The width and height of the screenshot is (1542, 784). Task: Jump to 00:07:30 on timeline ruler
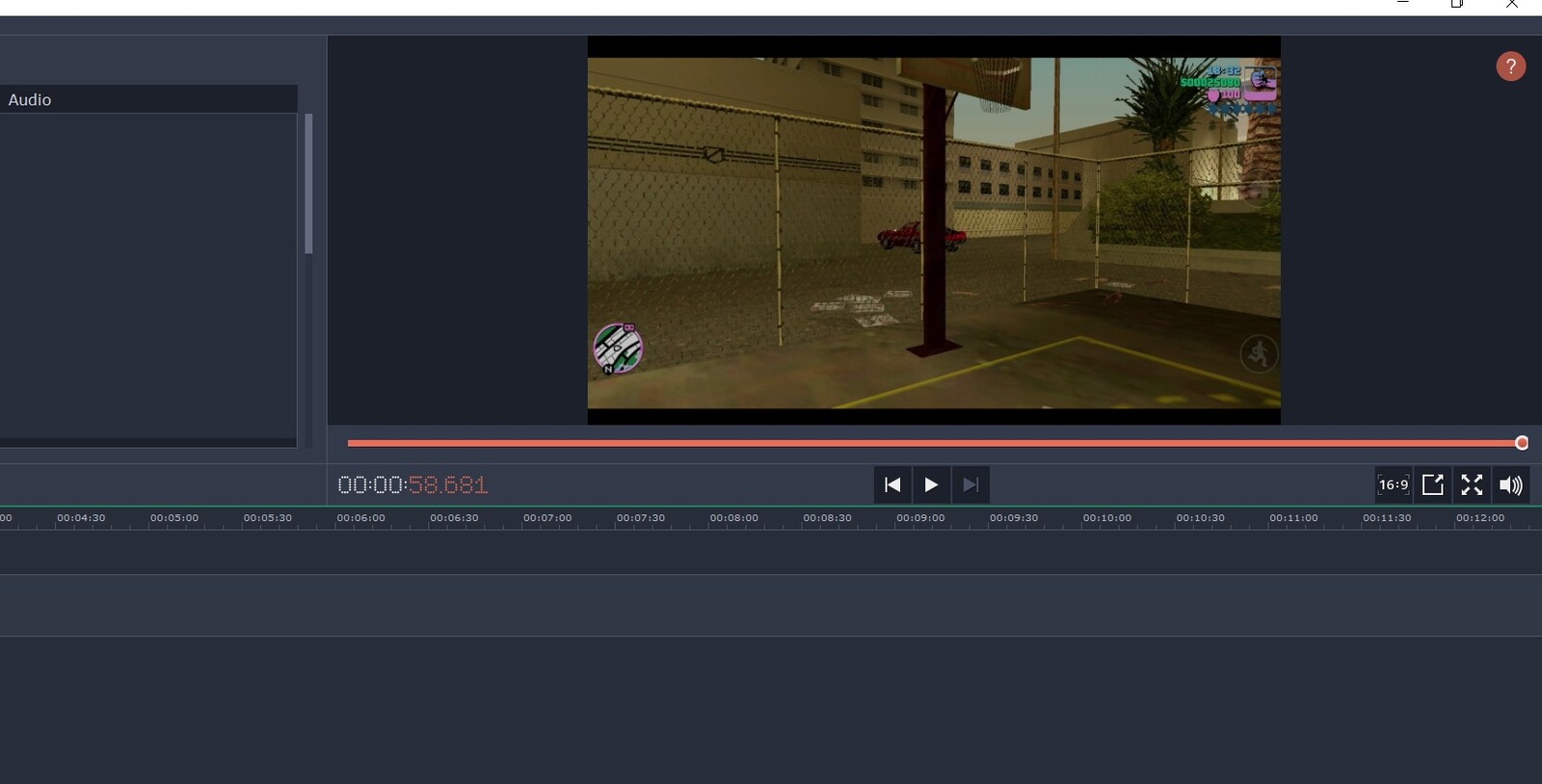point(641,518)
